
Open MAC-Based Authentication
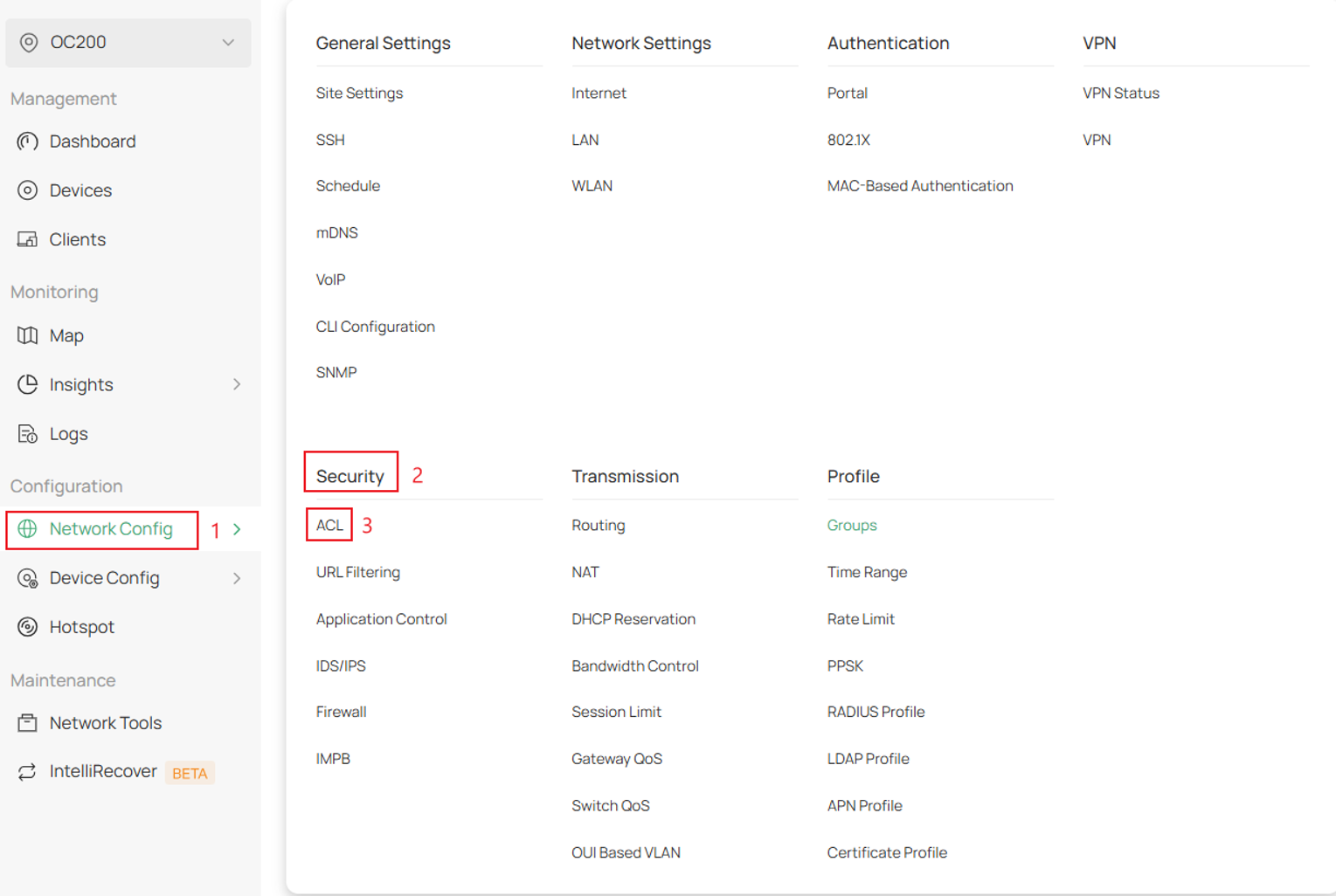(920, 186)
